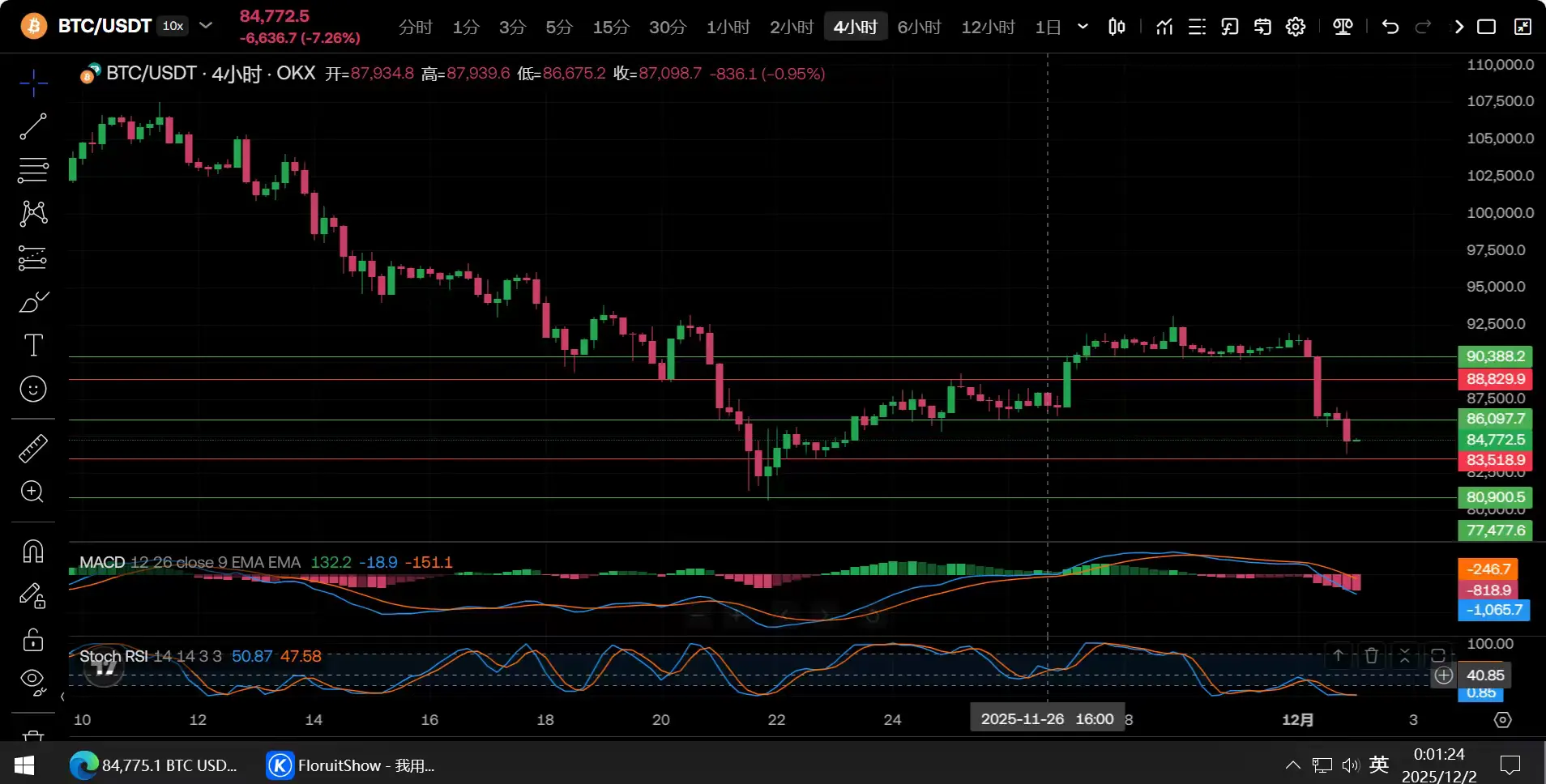Click the BTC/USDT · 4小时 · OKX chart title

tap(211, 74)
